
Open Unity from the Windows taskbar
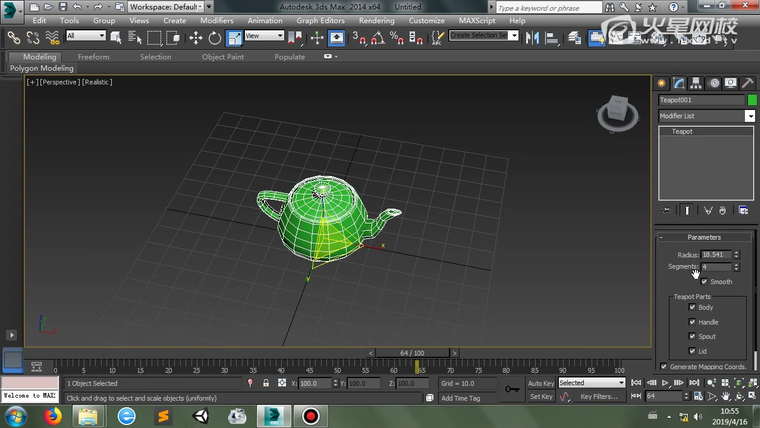(199, 415)
